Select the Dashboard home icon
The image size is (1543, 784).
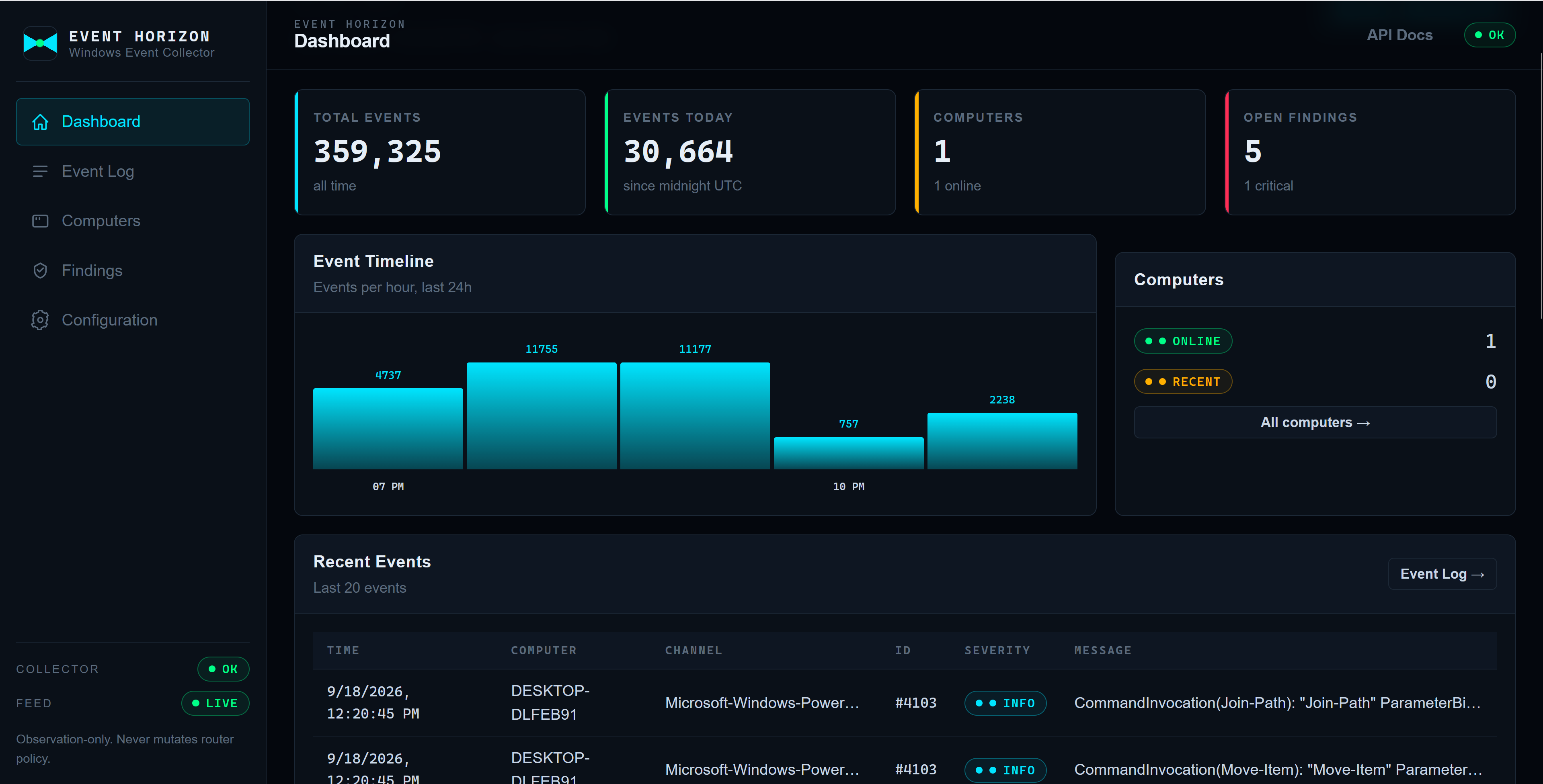[x=40, y=122]
